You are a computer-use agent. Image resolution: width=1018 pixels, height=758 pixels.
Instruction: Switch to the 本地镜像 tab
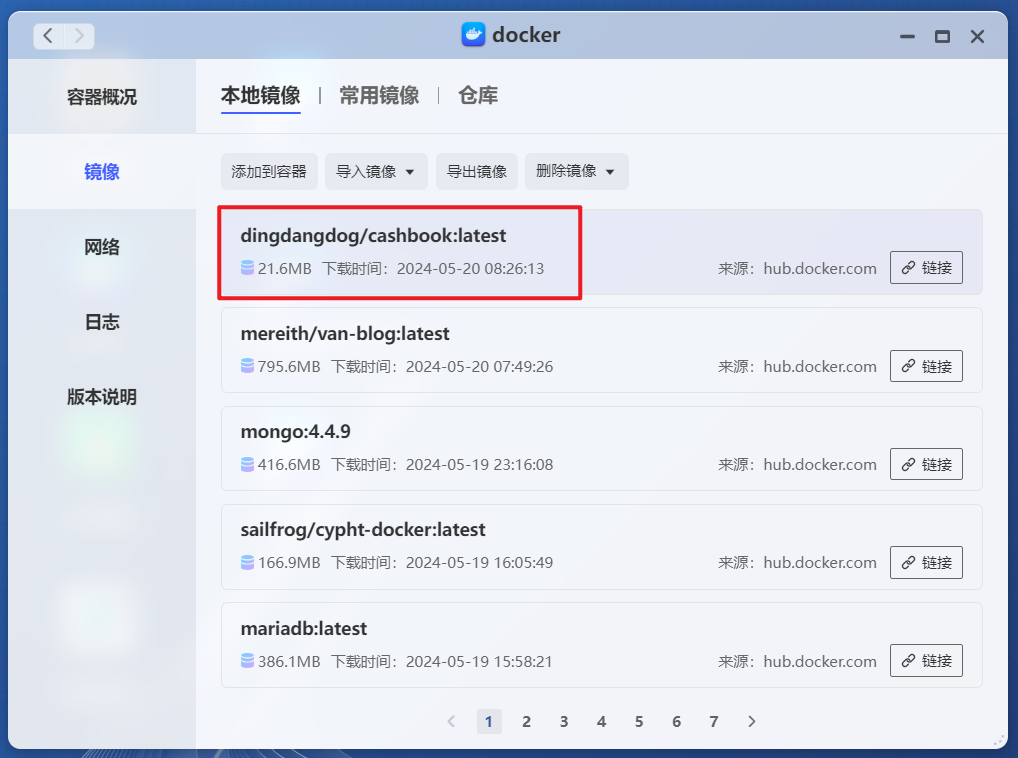(x=260, y=95)
